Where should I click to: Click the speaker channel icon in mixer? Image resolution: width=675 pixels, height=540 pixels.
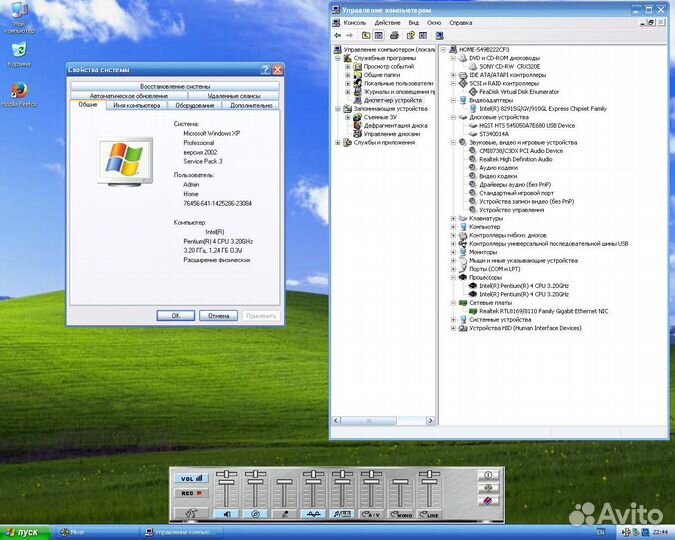(227, 514)
